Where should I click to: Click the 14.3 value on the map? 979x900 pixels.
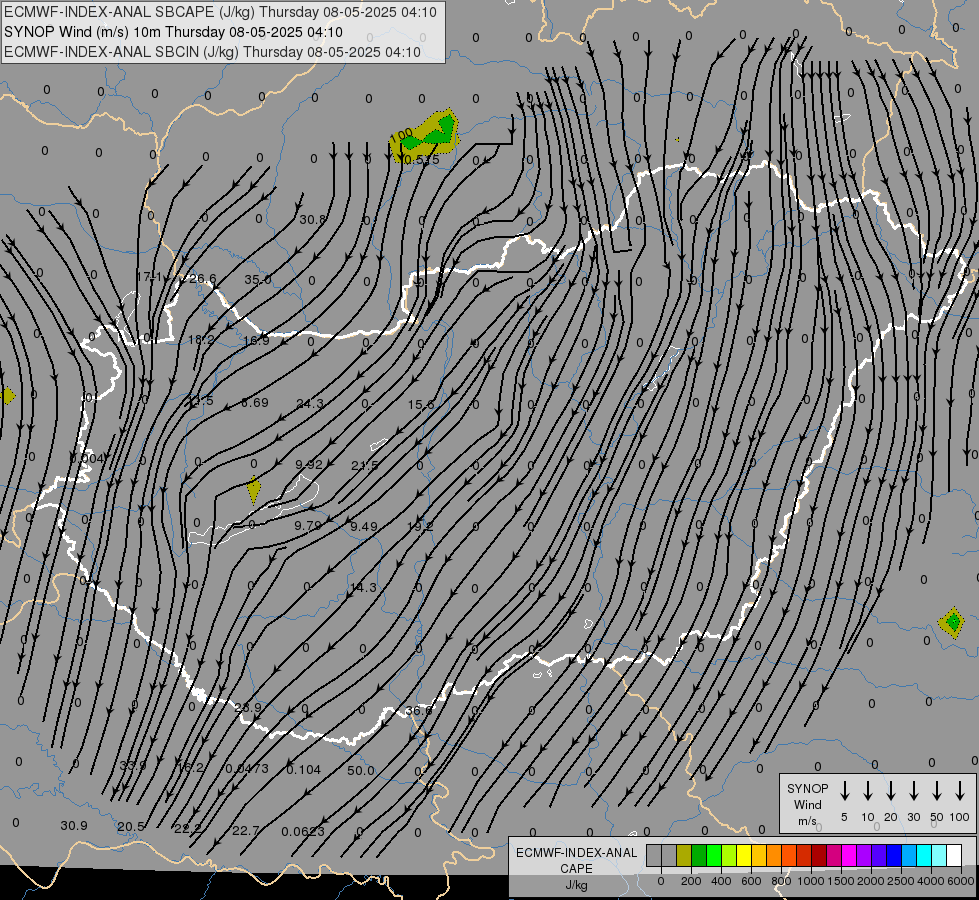click(x=363, y=587)
